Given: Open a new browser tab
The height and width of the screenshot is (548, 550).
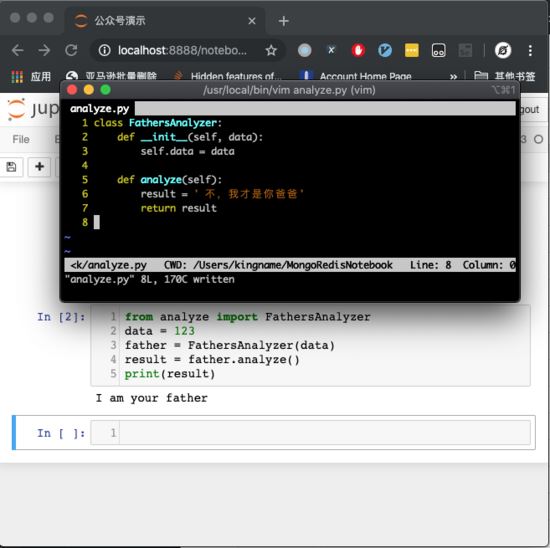Looking at the screenshot, I should [x=283, y=21].
